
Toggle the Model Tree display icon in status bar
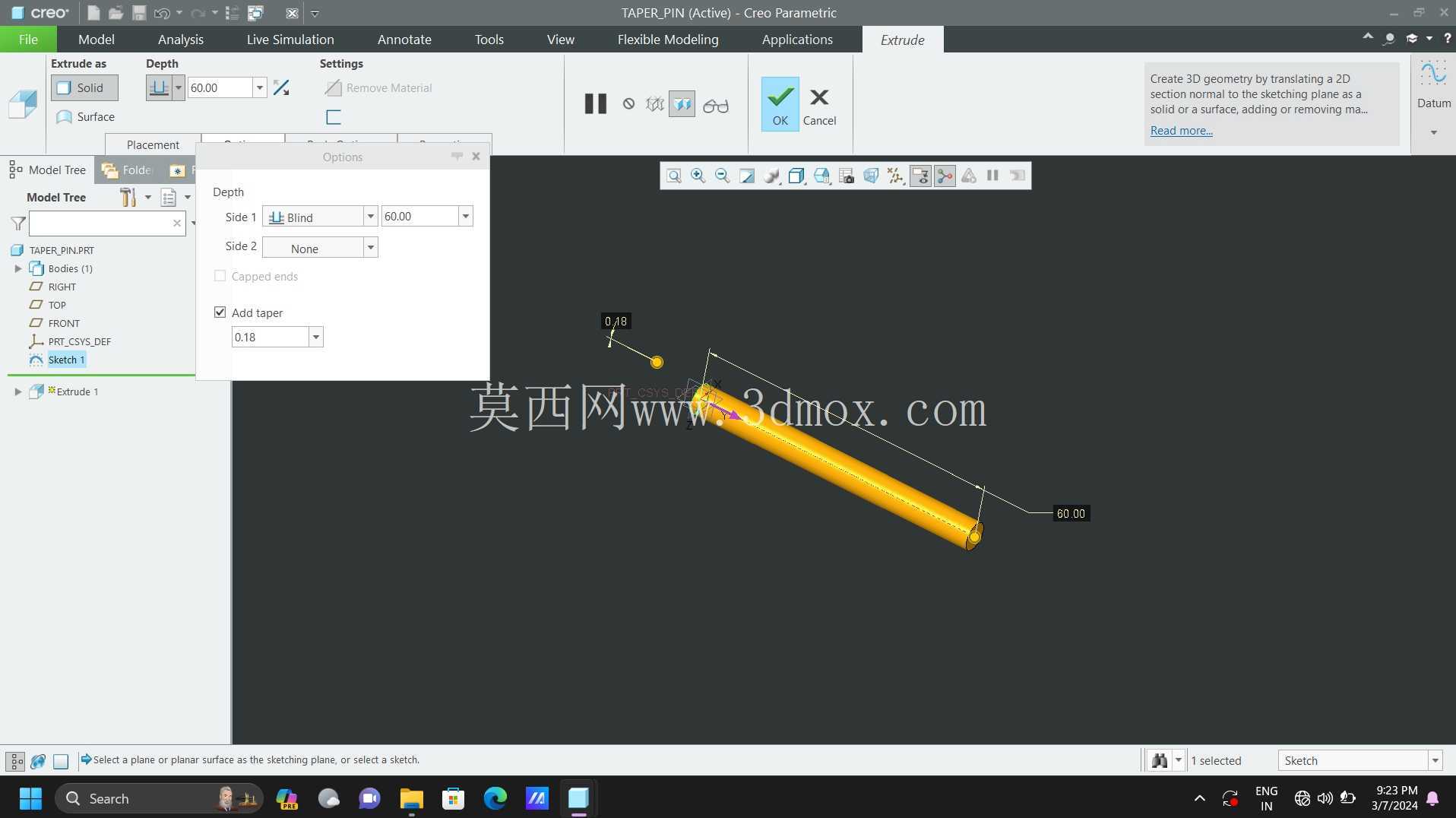(x=15, y=761)
